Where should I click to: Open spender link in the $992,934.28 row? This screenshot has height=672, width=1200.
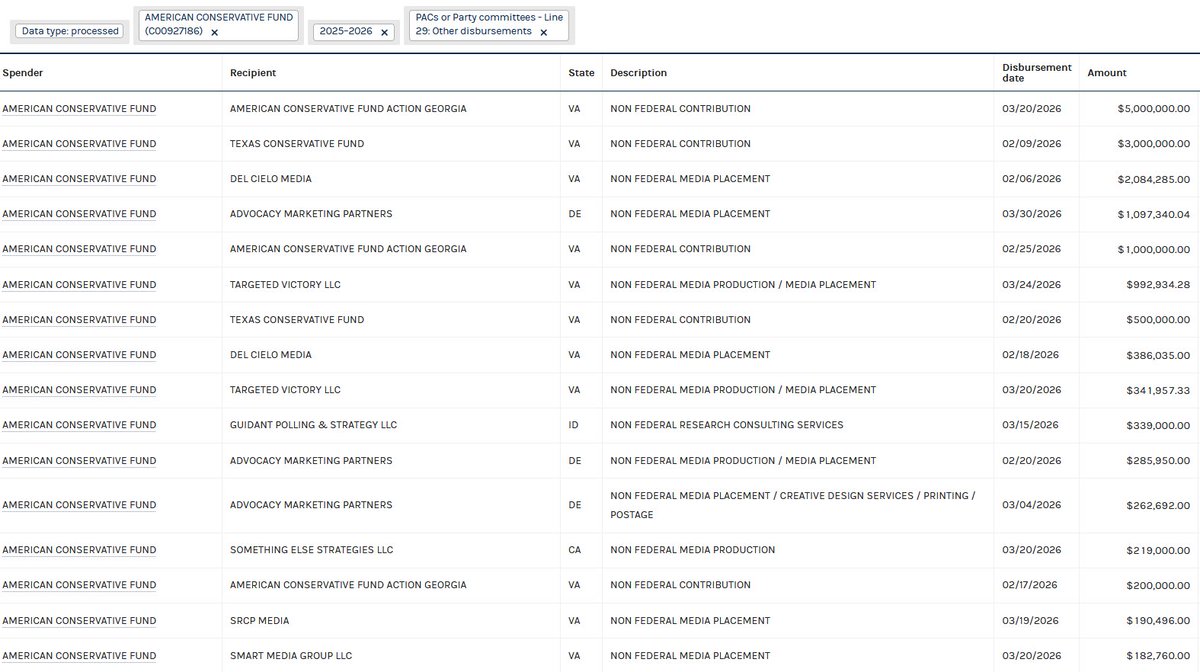(79, 284)
